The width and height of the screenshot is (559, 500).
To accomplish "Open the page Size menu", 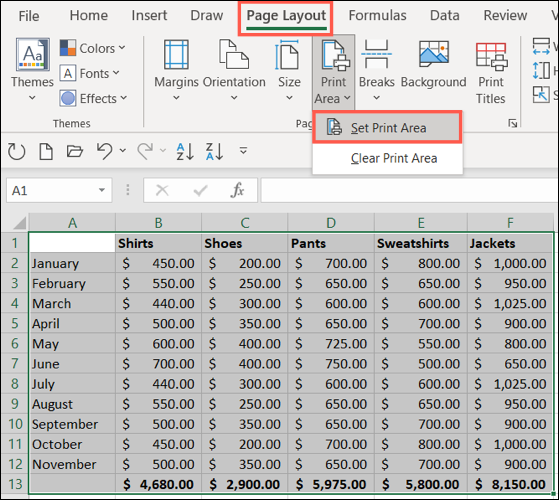I will point(289,69).
